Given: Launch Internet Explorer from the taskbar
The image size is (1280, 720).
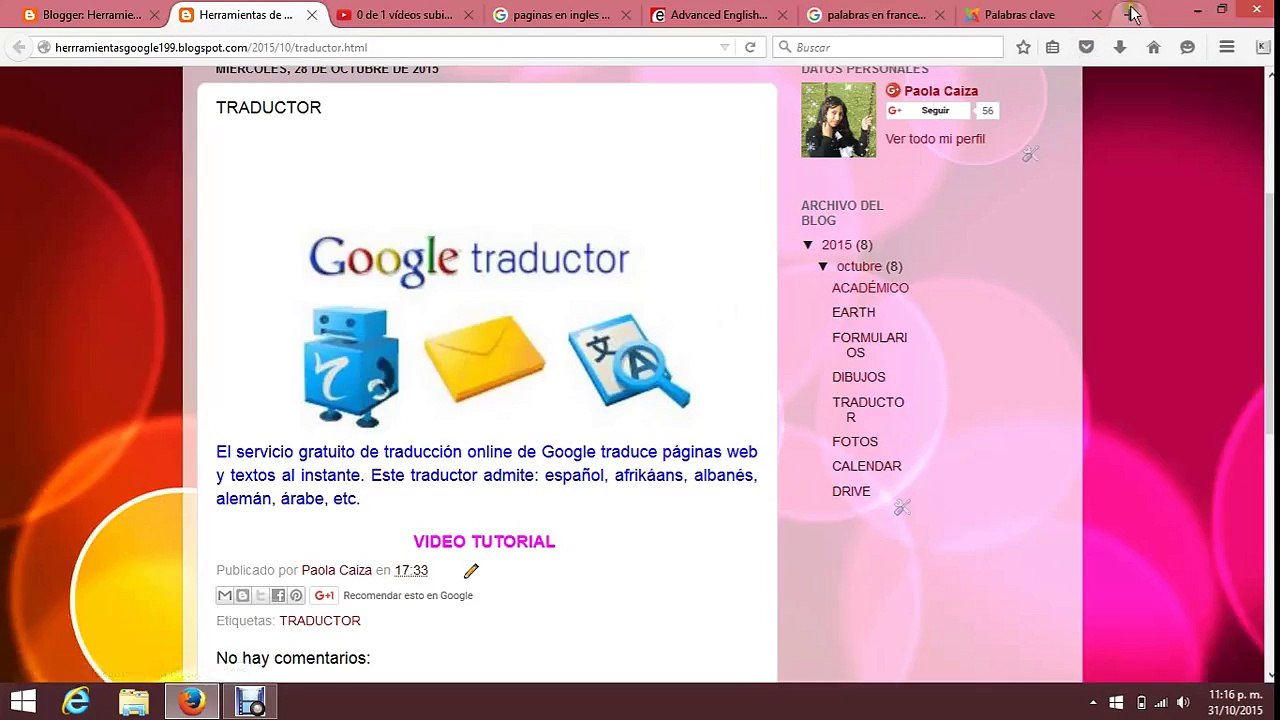Looking at the screenshot, I should point(76,701).
